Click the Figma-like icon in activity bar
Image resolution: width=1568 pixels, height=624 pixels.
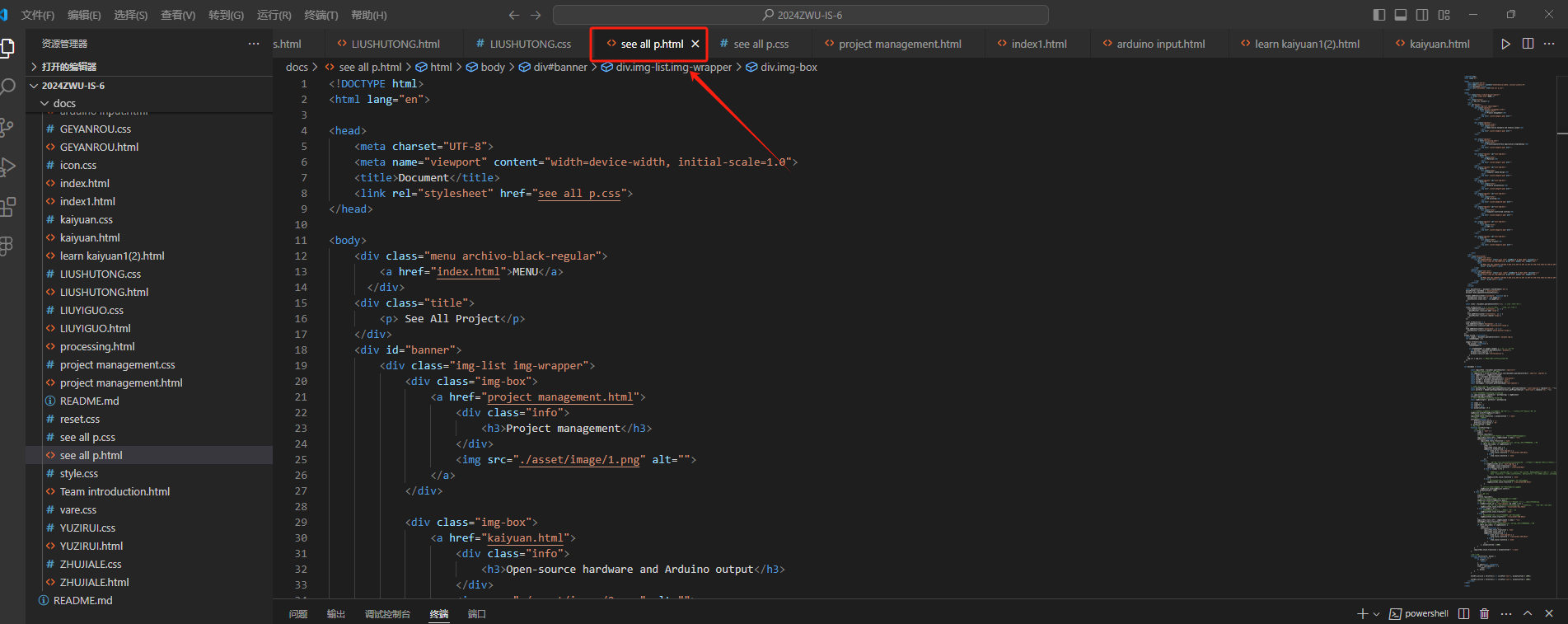coord(7,246)
